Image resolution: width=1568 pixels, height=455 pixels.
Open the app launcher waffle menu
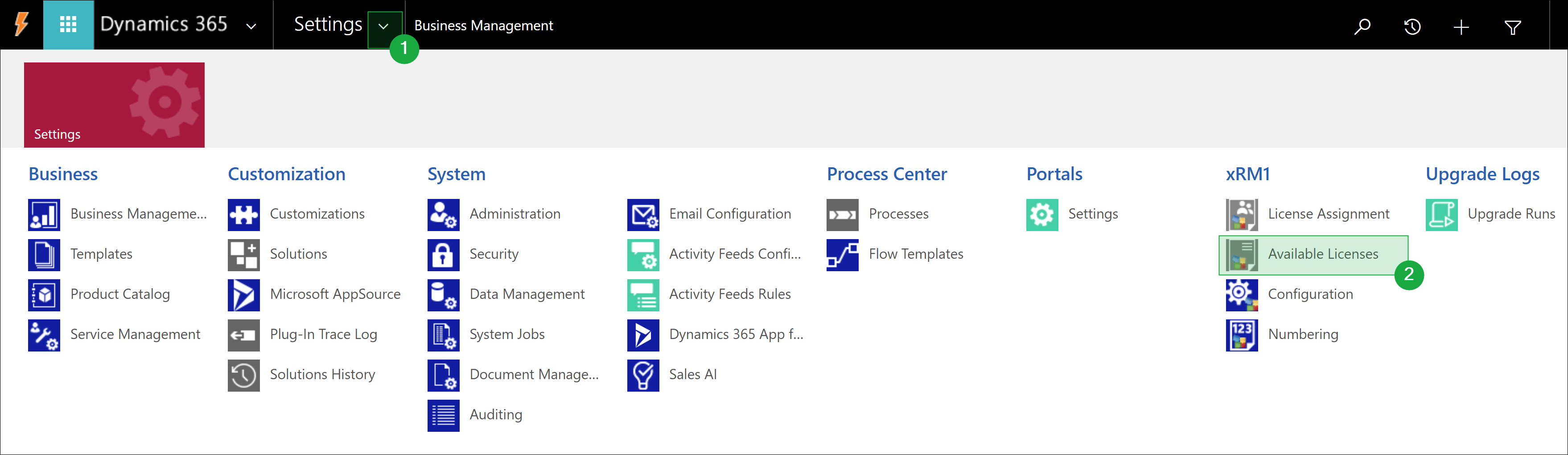point(68,25)
